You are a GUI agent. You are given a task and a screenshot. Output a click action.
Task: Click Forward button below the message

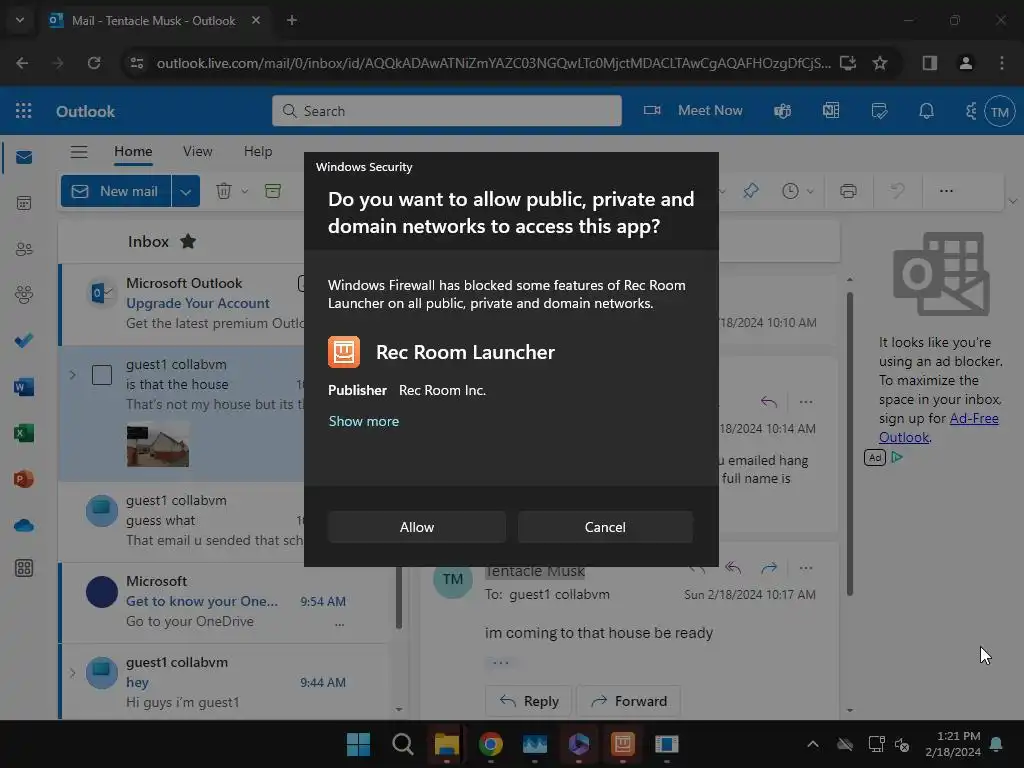point(628,701)
